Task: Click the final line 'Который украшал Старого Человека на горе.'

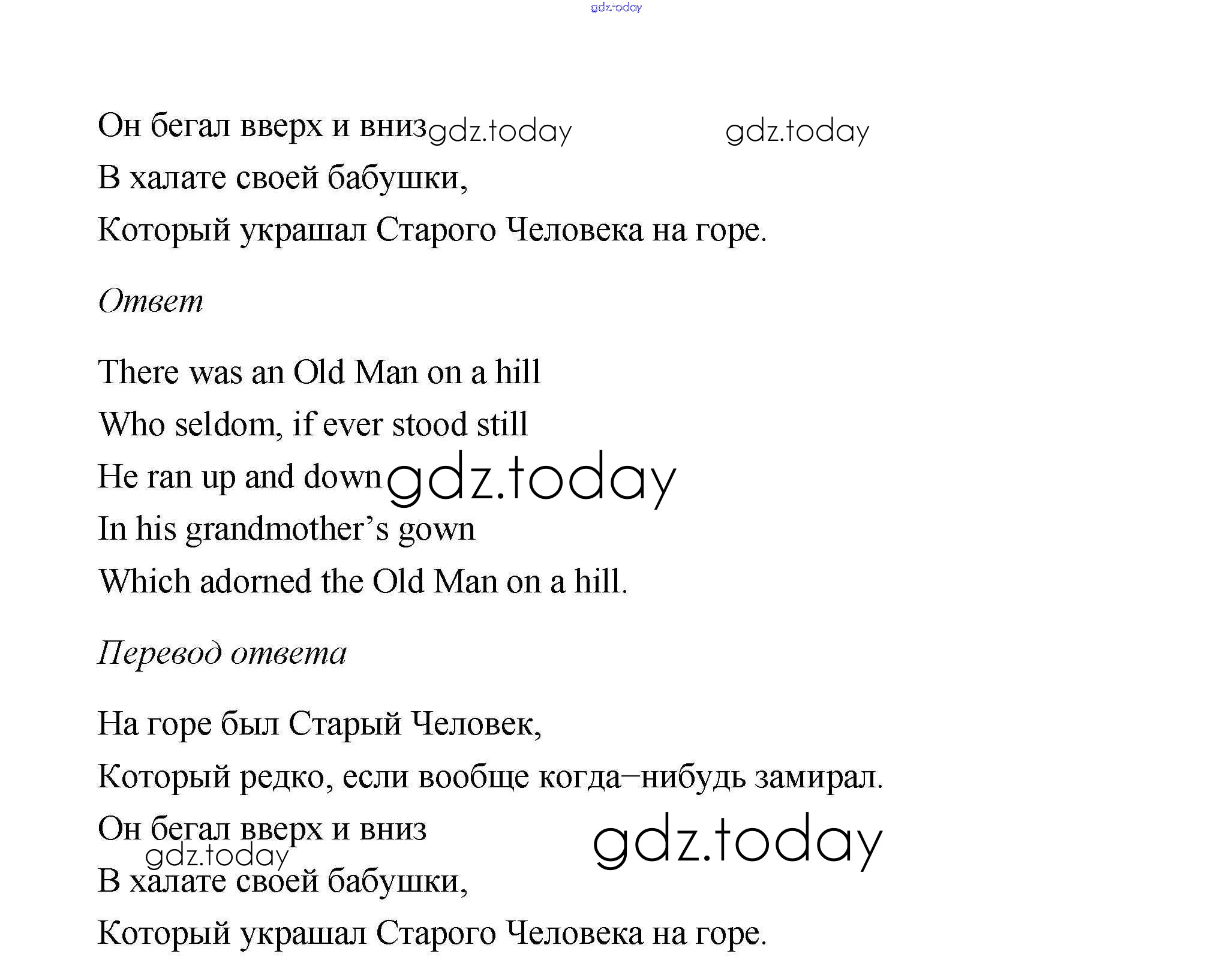Action: click(x=432, y=934)
